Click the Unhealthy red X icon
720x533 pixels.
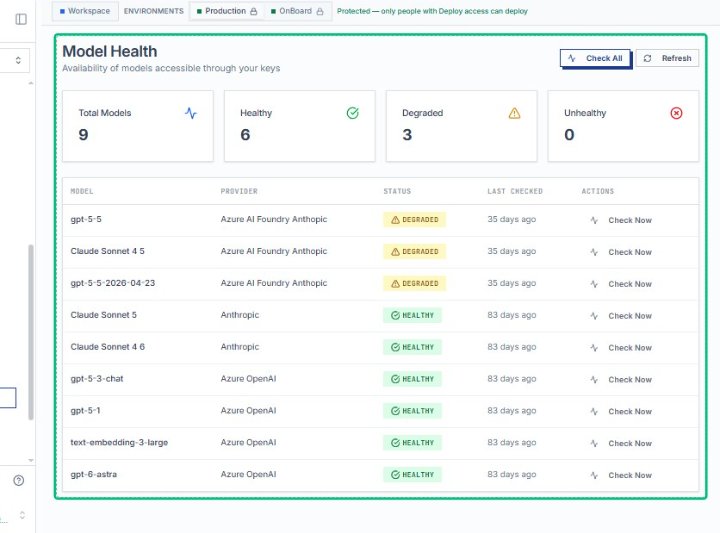(676, 113)
